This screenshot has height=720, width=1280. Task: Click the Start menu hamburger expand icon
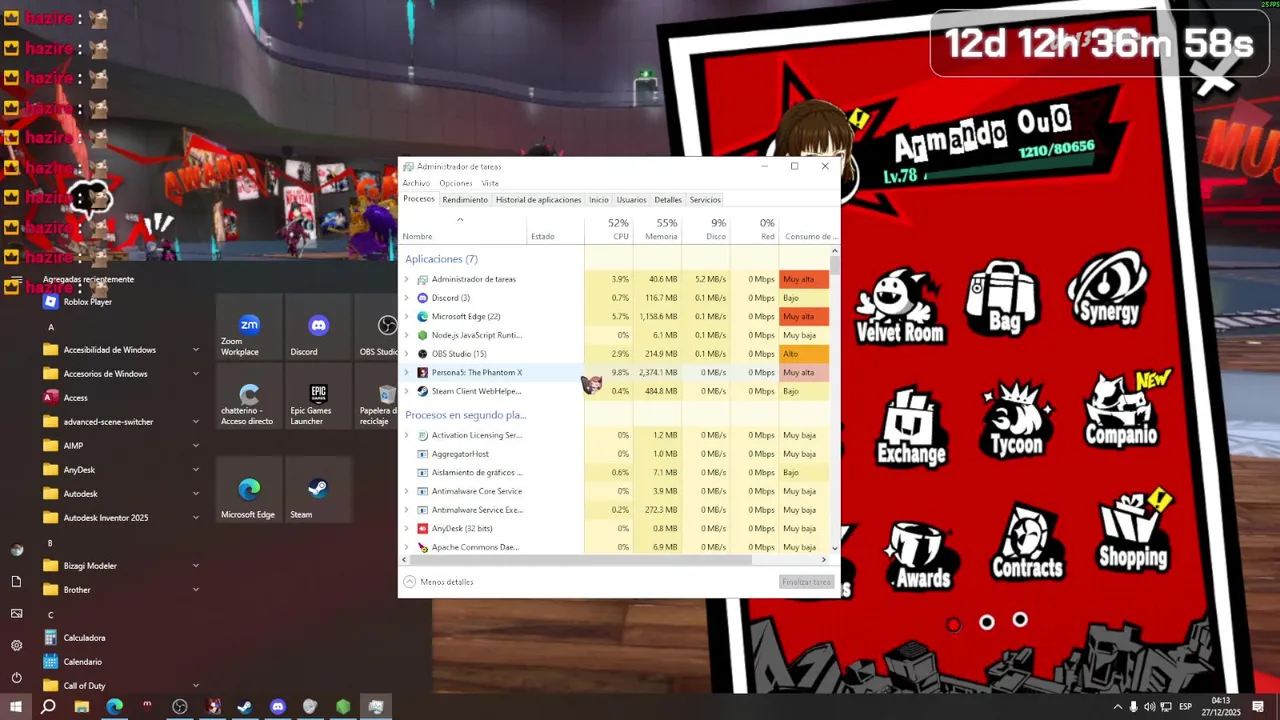coord(16,280)
